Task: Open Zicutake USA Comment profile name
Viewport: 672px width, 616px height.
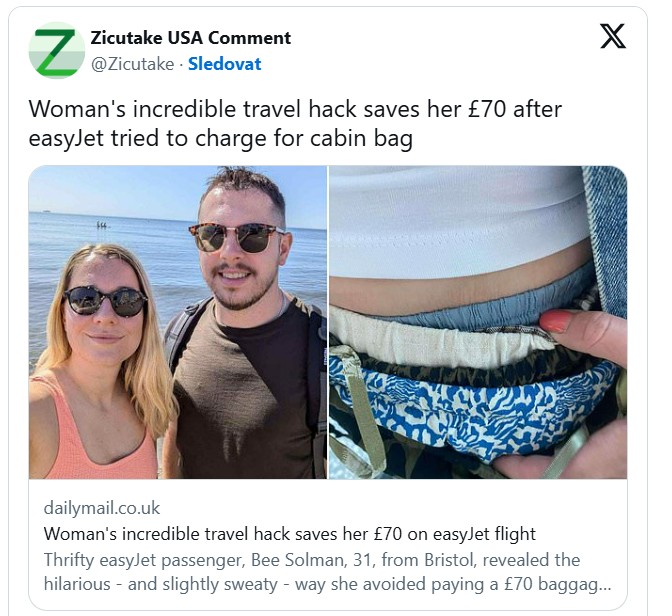Action: (x=191, y=38)
